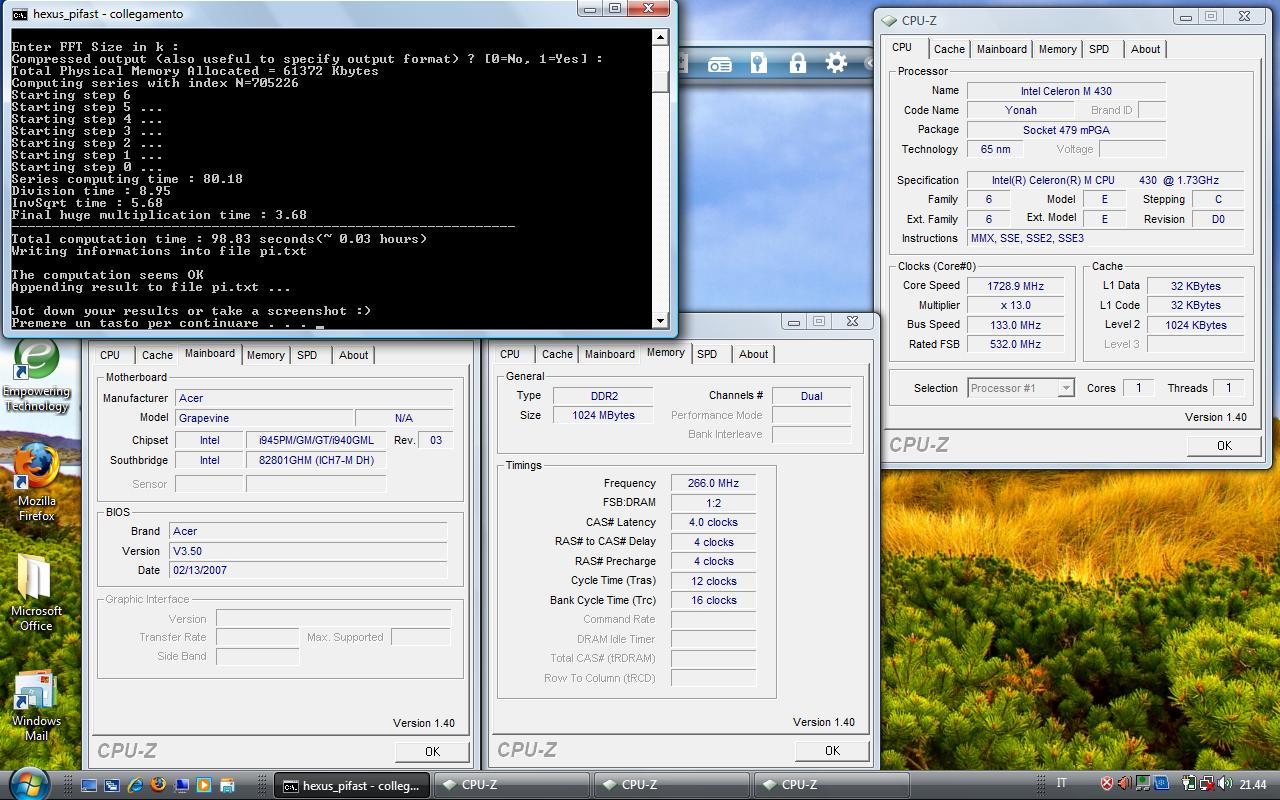This screenshot has width=1280, height=800.
Task: Click the command prompt scroll down arrow
Action: tap(660, 320)
